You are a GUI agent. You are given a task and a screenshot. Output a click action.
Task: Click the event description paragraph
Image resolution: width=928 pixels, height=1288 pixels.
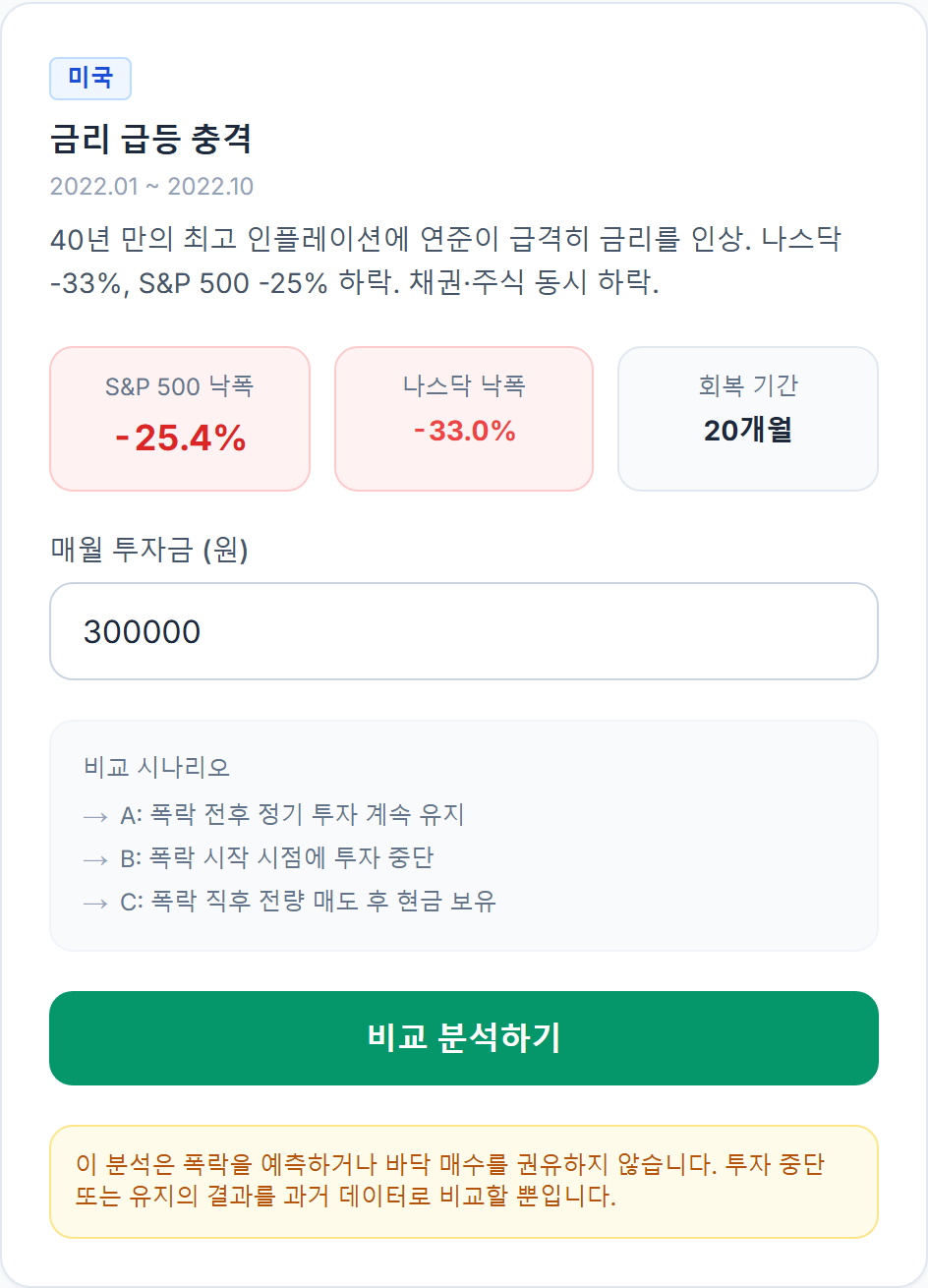coord(446,261)
